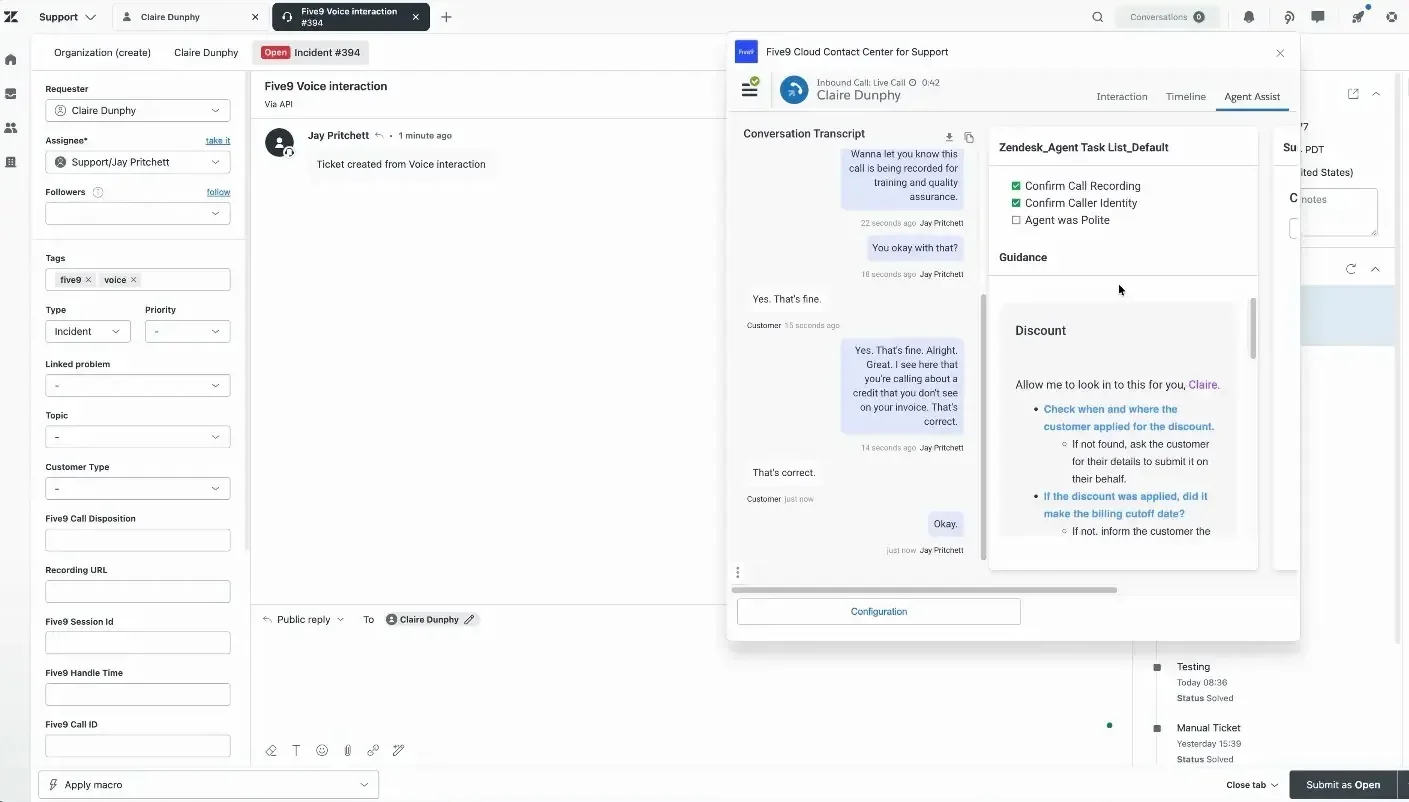Image resolution: width=1409 pixels, height=802 pixels.
Task: Check Agent was Polite
Action: [x=1016, y=220]
